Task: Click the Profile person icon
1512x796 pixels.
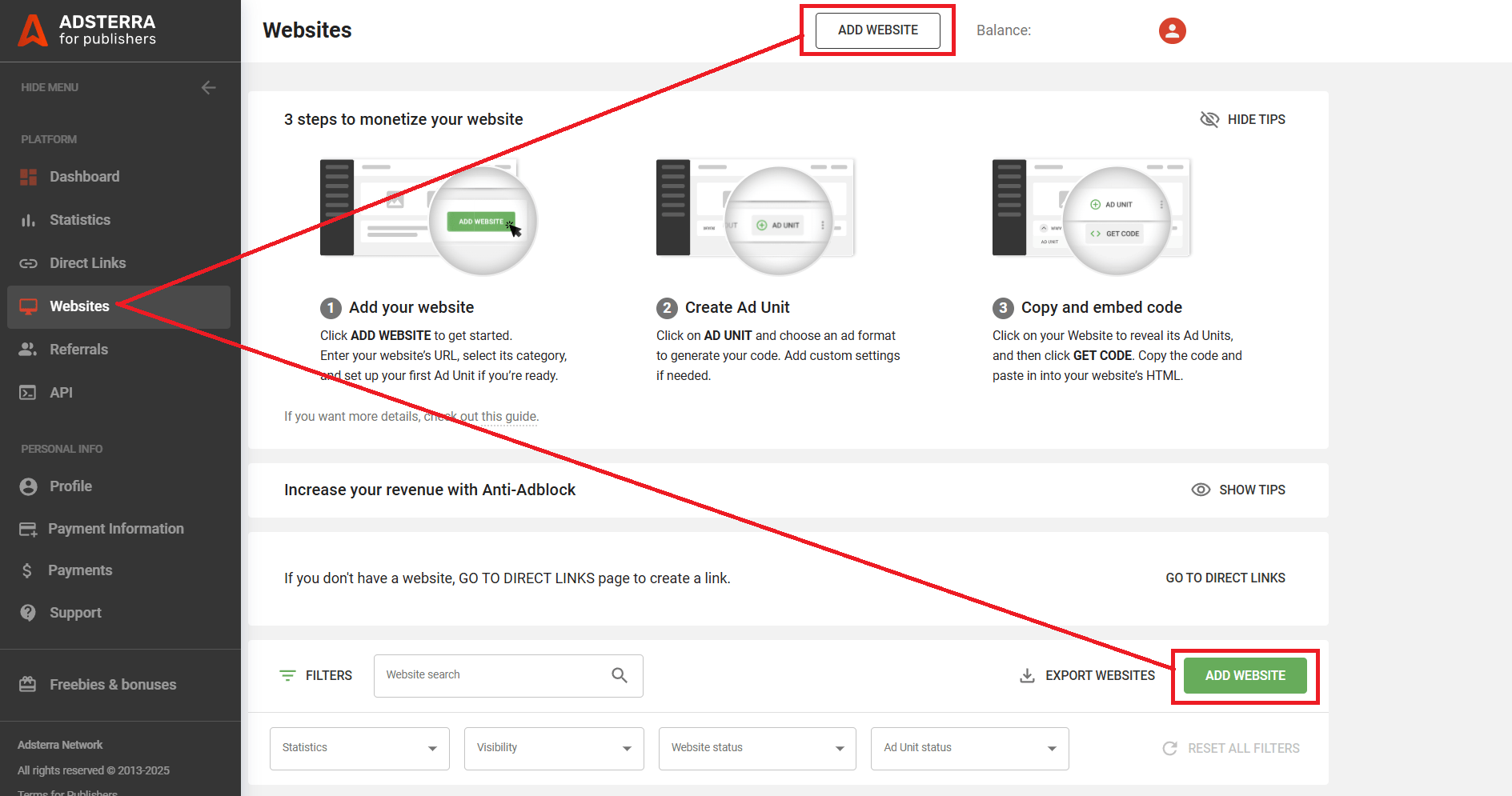Action: point(29,486)
